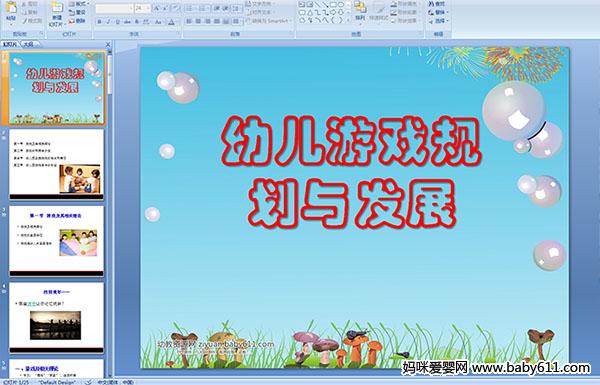Click the slide thumbnail pane scrollbar
Viewport: 600px width, 385px height.
coord(110,212)
